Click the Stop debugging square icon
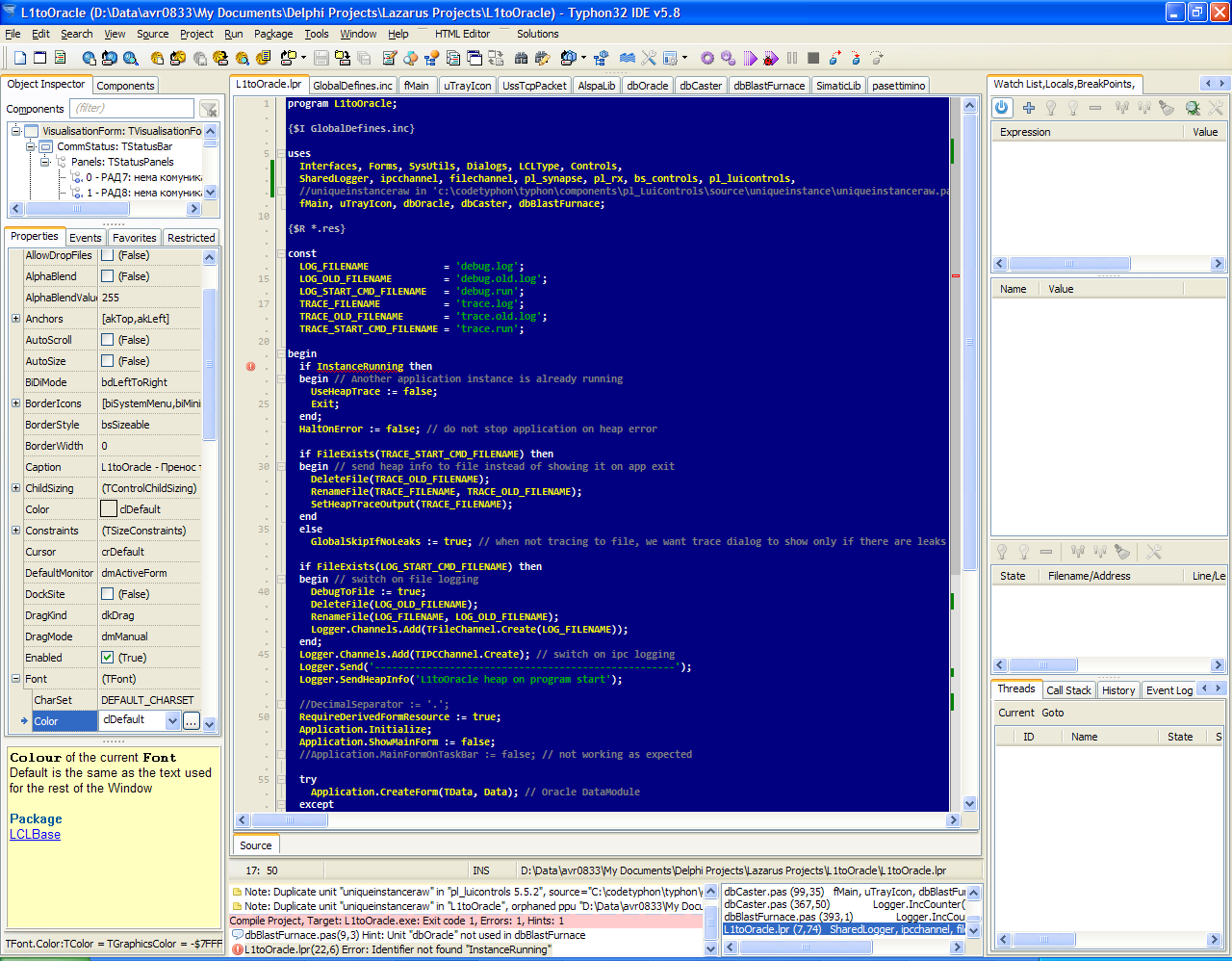 [813, 58]
